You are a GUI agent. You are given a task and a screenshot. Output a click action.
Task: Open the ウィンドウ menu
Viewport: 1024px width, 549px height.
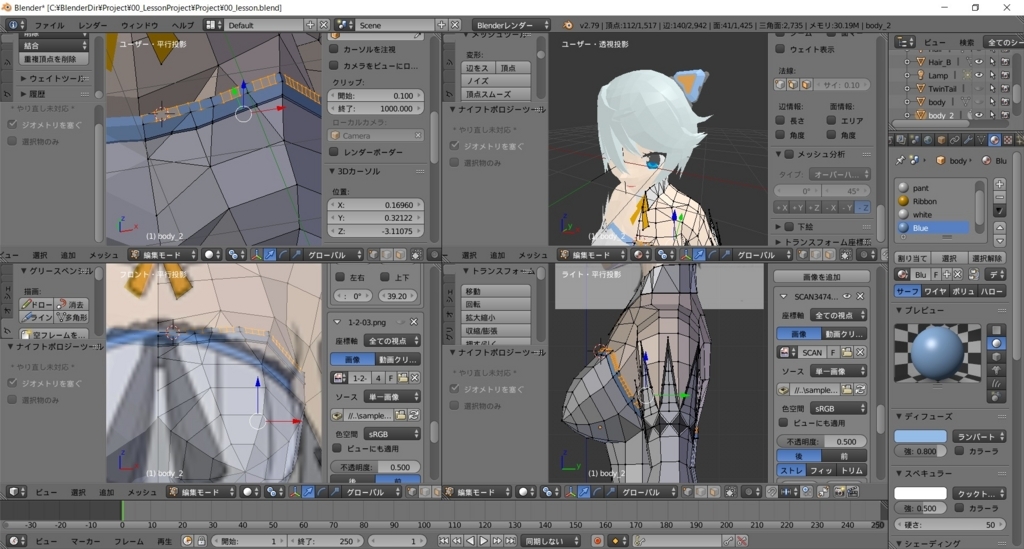point(139,25)
